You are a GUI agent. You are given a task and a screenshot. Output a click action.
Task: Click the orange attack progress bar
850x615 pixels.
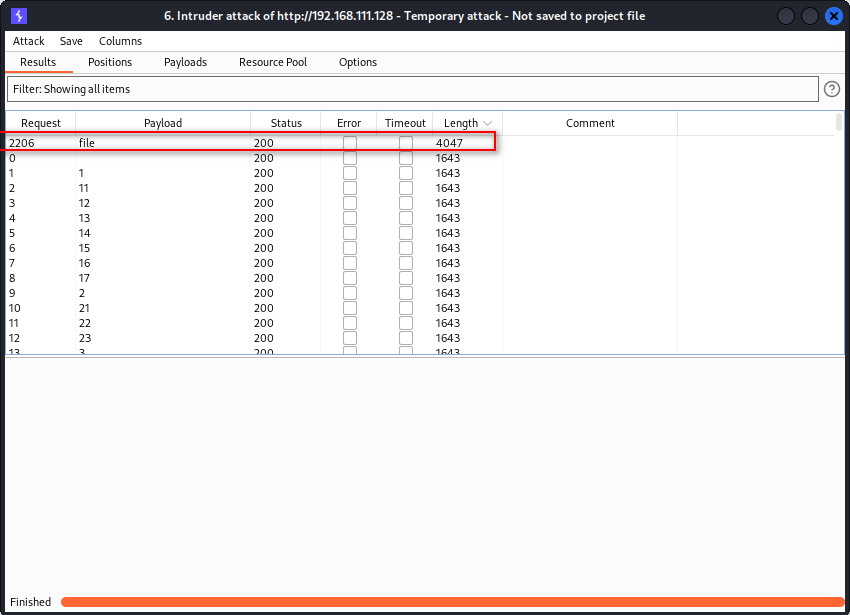[x=452, y=602]
